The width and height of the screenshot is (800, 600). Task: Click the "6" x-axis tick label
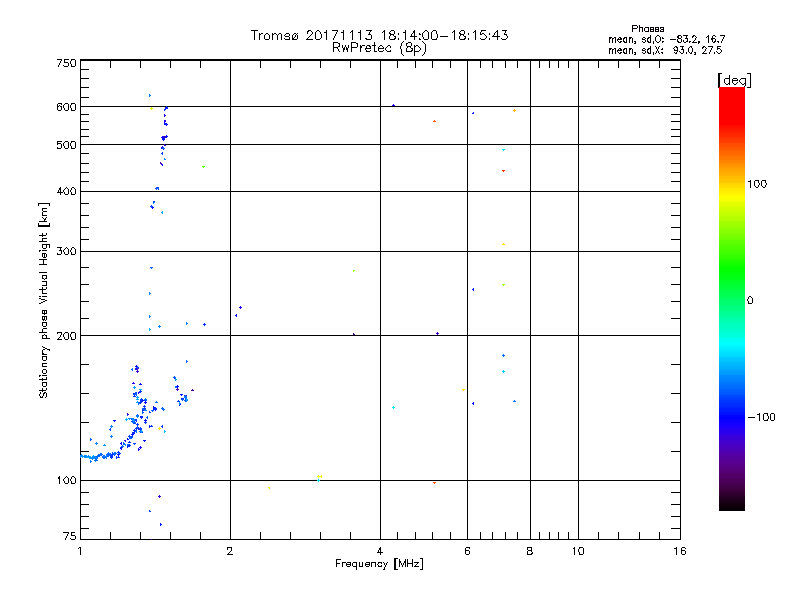(467, 551)
